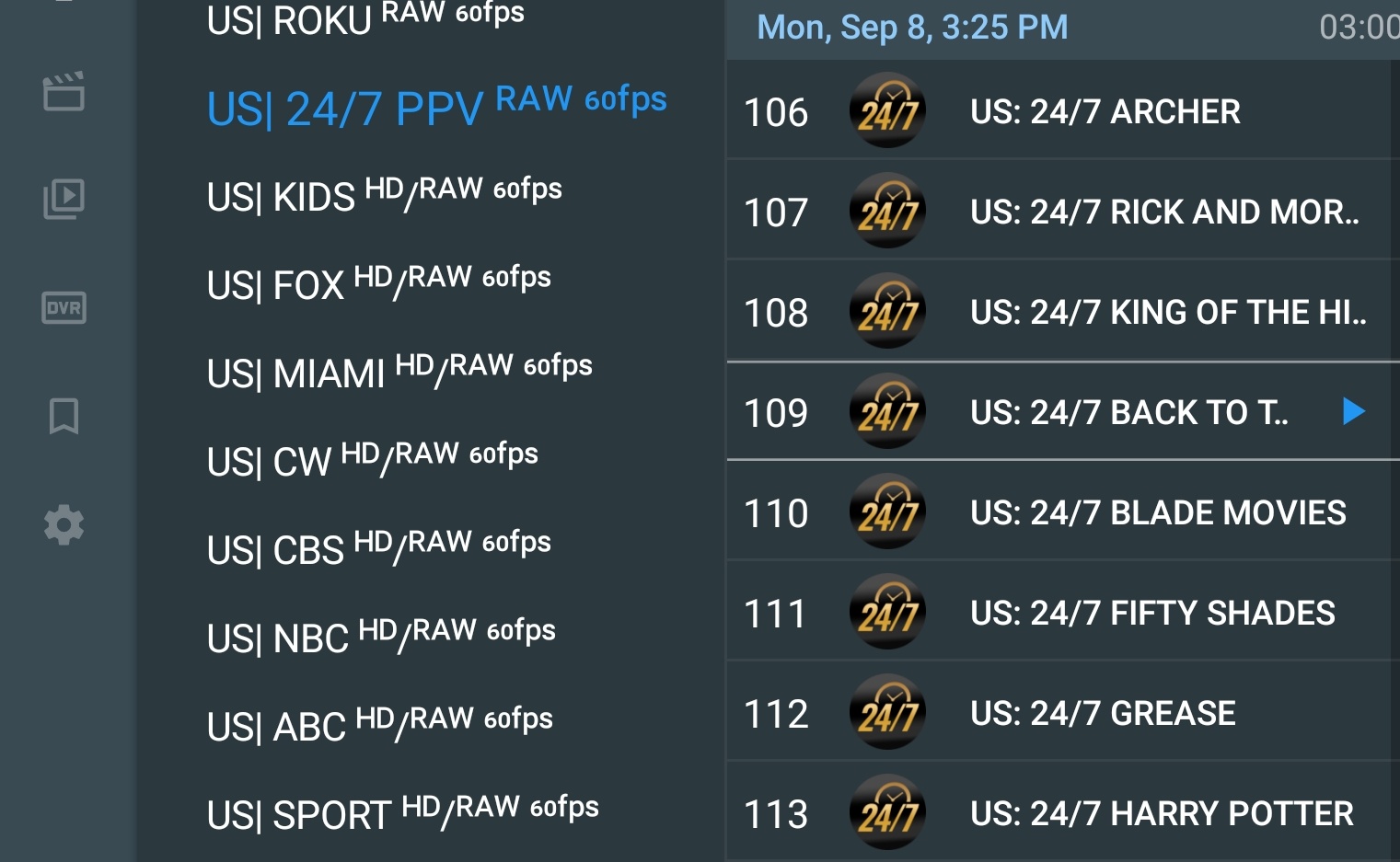Tune to US: 24/7 BLADE MOVIES
This screenshot has height=862, width=1400.
point(1157,513)
